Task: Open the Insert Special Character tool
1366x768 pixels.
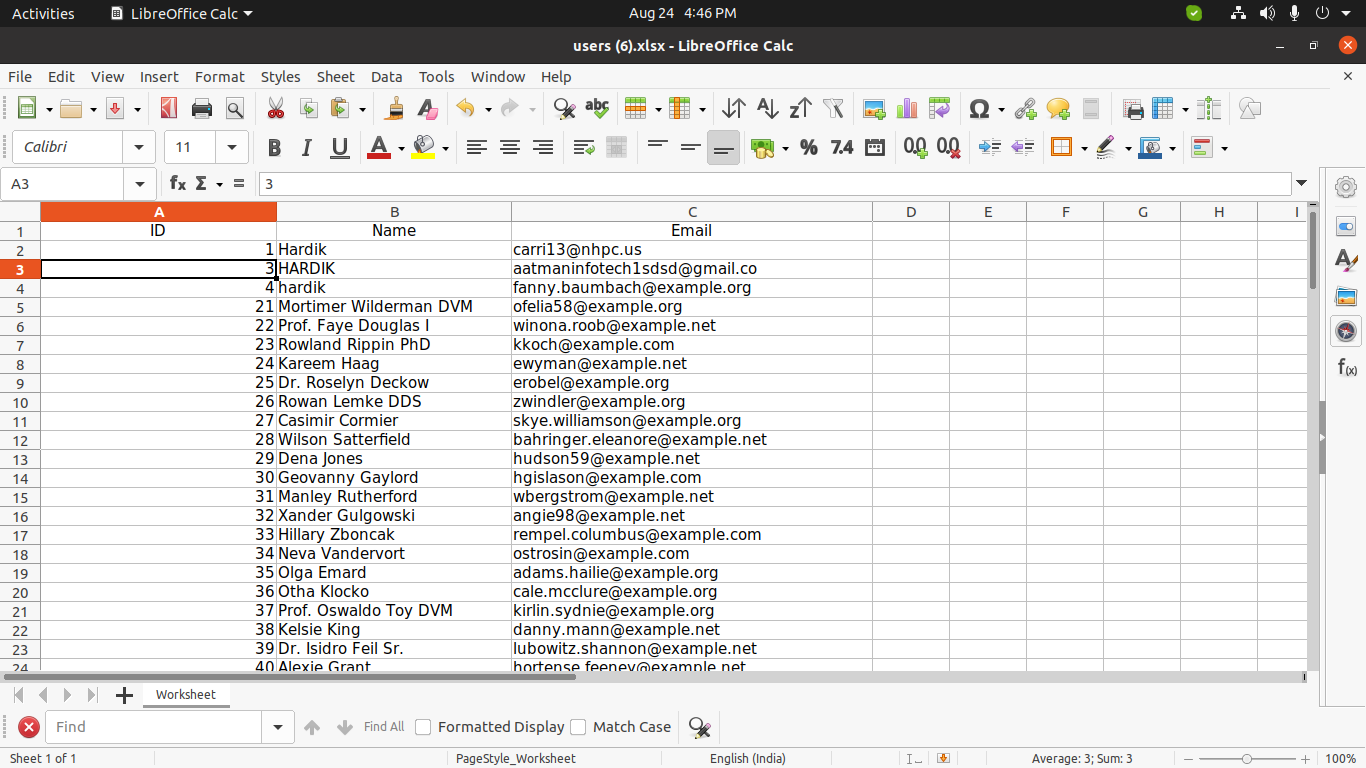Action: (980, 108)
